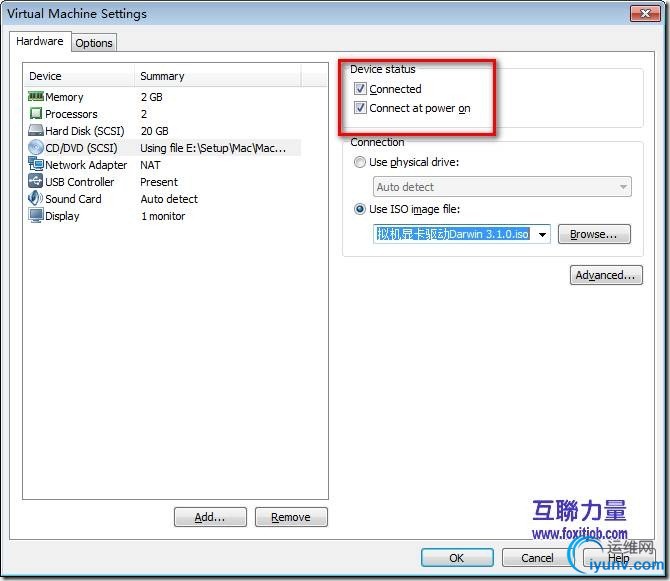Expand the ISO image file dropdown arrow
670x581 pixels.
[542, 234]
